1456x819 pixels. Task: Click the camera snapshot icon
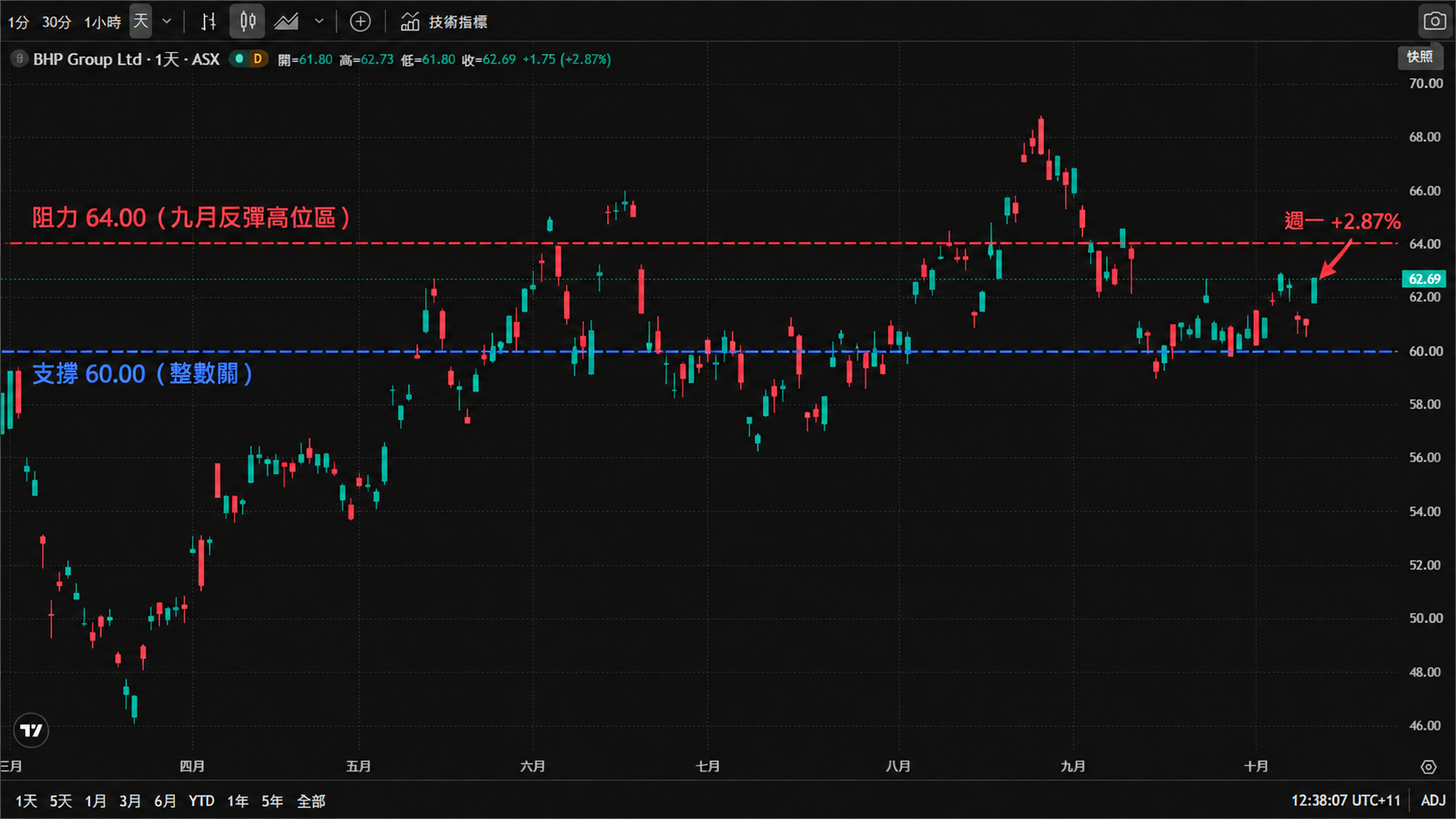click(x=1433, y=21)
